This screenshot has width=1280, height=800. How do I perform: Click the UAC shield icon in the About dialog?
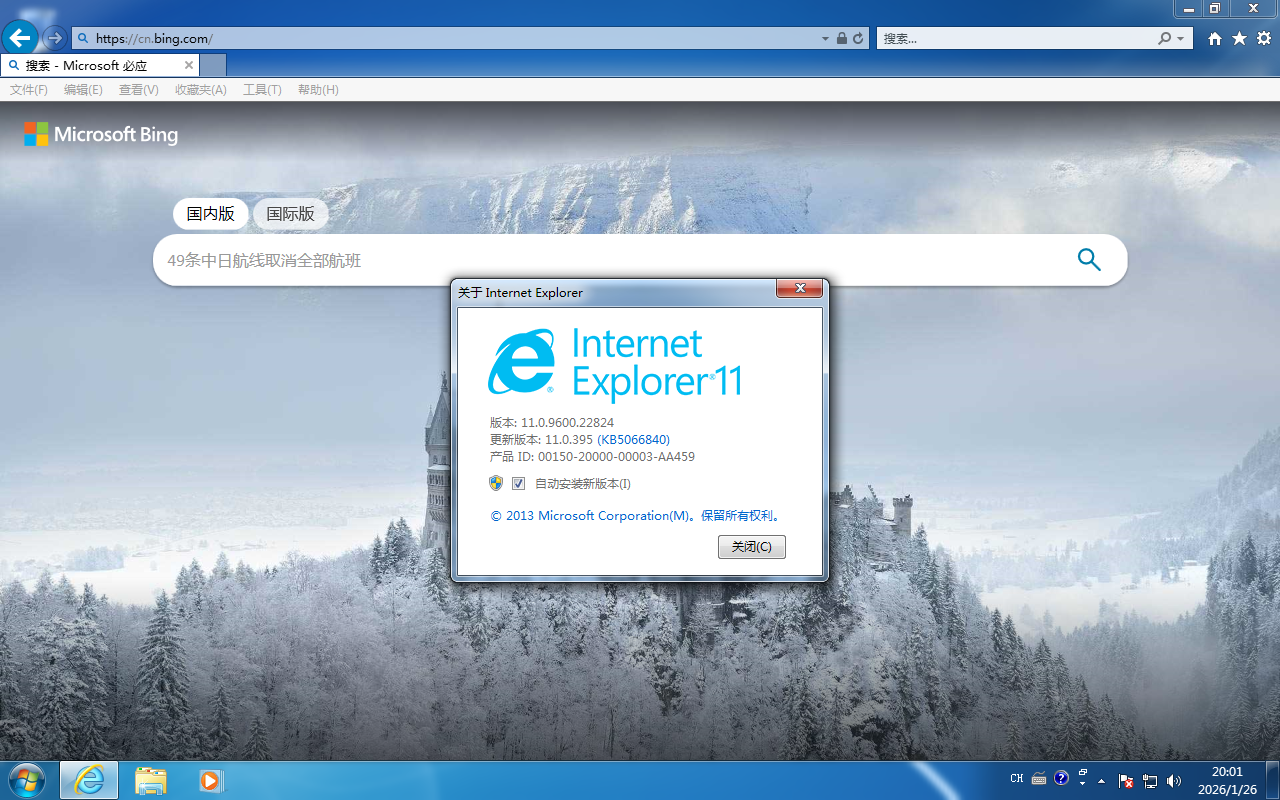[495, 483]
